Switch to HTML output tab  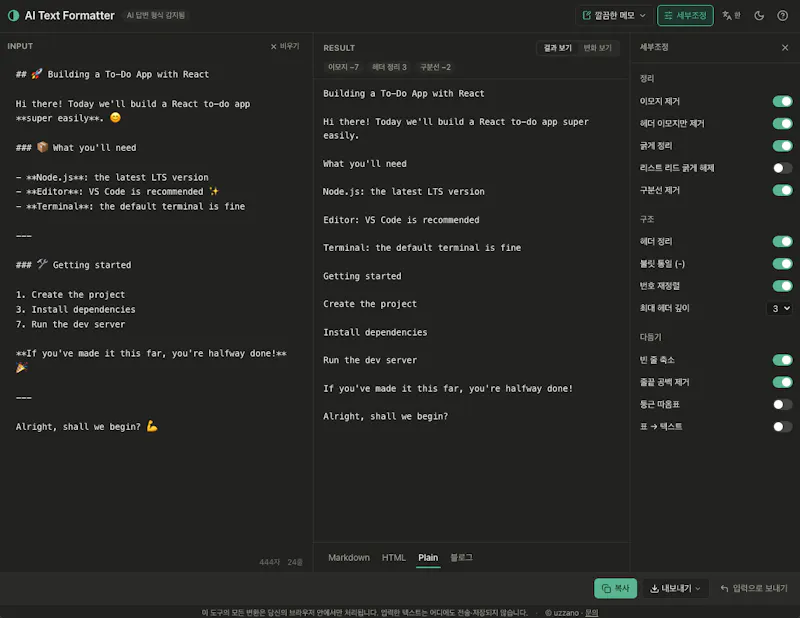[x=394, y=558]
